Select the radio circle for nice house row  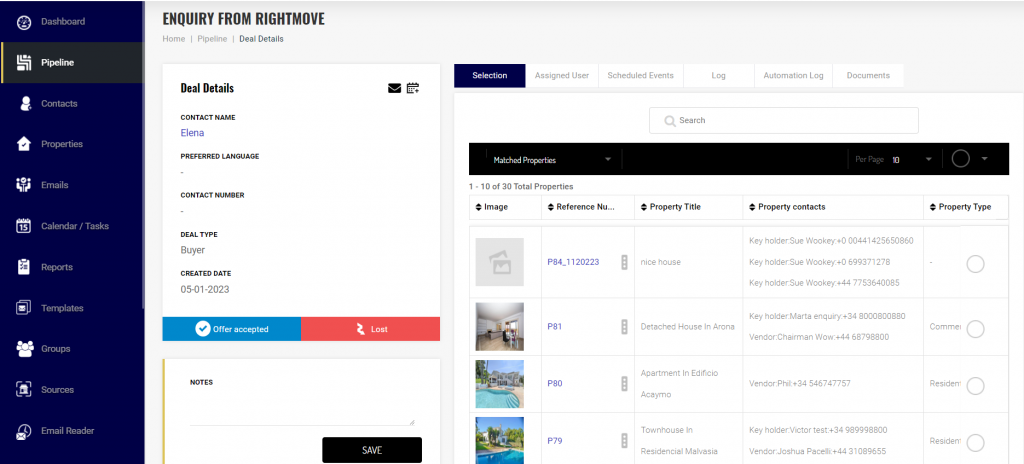(975, 264)
